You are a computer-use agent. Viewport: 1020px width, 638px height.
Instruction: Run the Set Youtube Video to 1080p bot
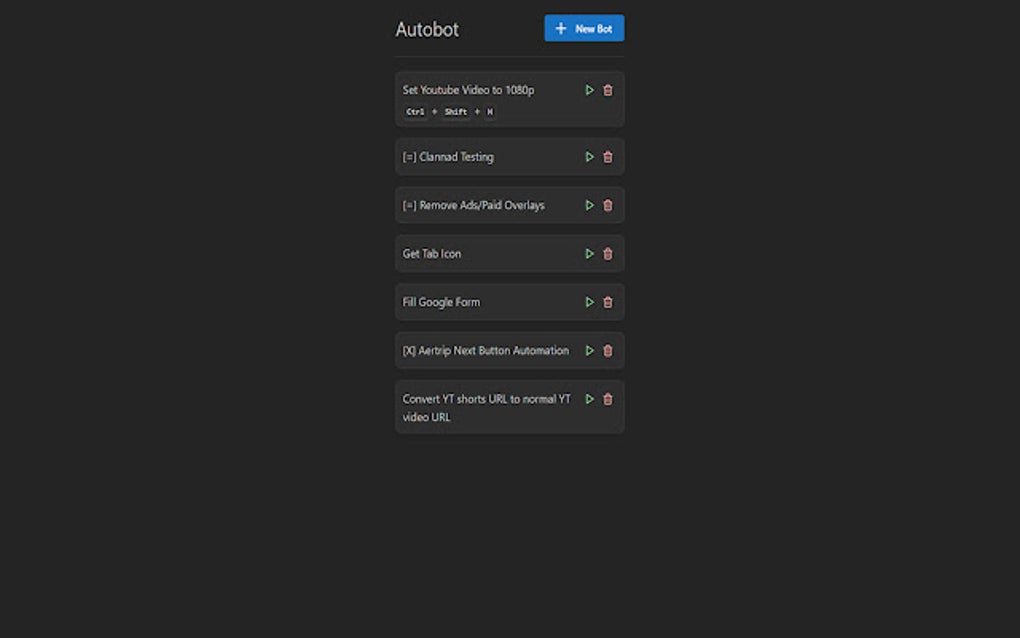click(x=589, y=89)
